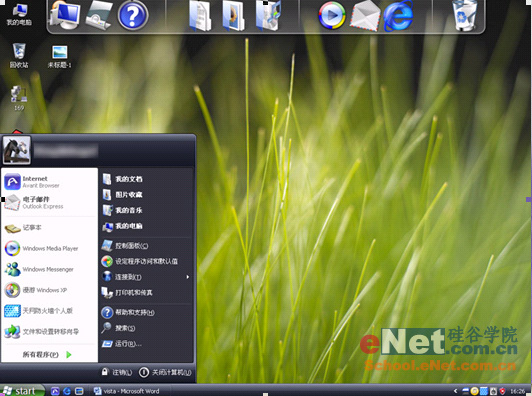Screen dimensions: 532x396
Task: Click the red shield tray icon
Action: 502,391
